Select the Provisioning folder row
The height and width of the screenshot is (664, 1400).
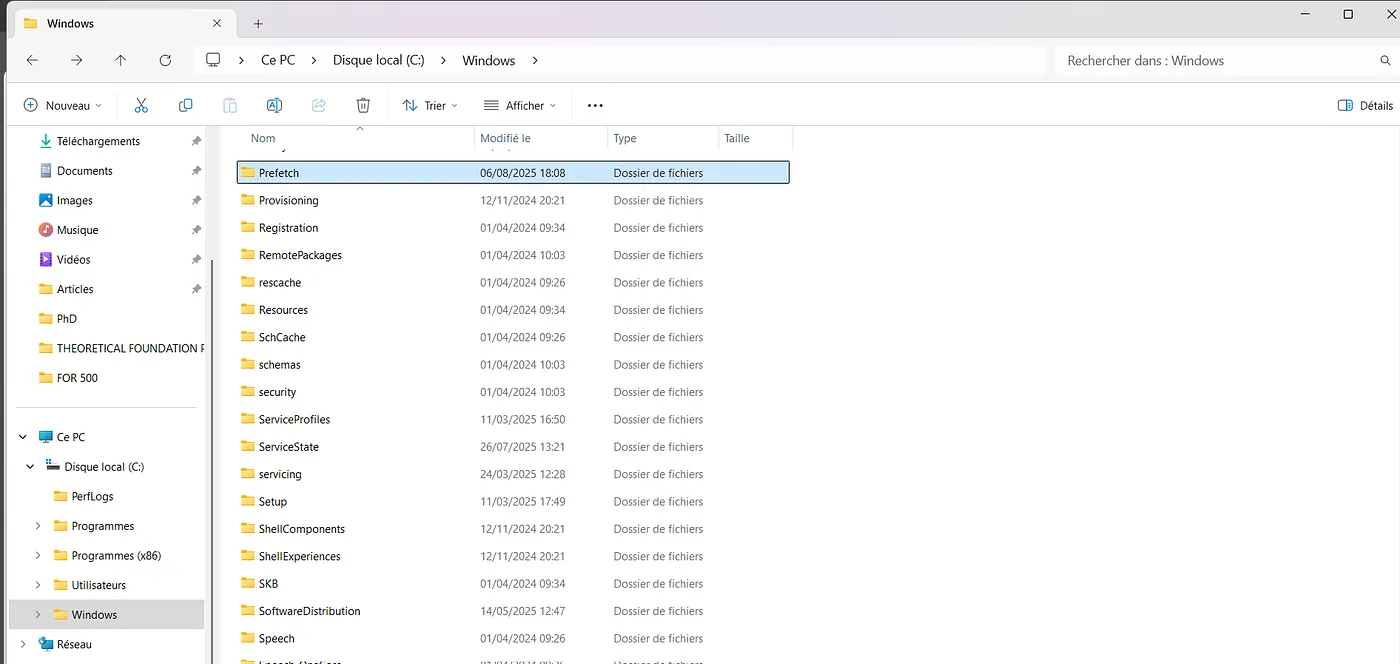(x=513, y=200)
